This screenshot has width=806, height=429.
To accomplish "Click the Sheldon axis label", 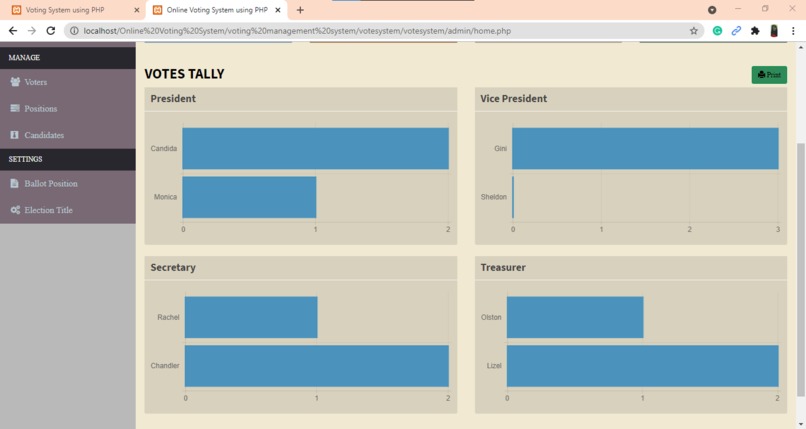I will 494,197.
